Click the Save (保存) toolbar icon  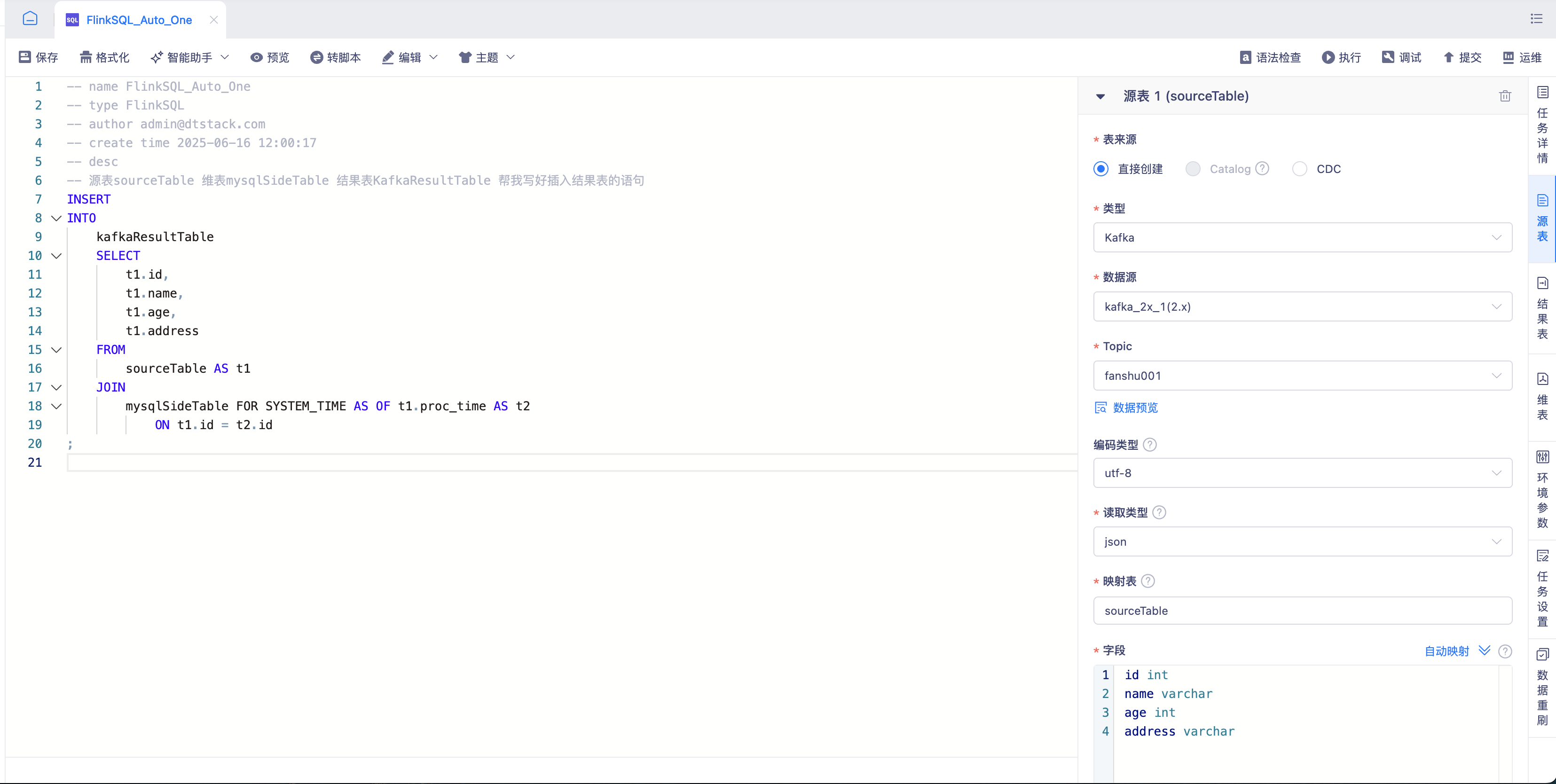[x=25, y=57]
